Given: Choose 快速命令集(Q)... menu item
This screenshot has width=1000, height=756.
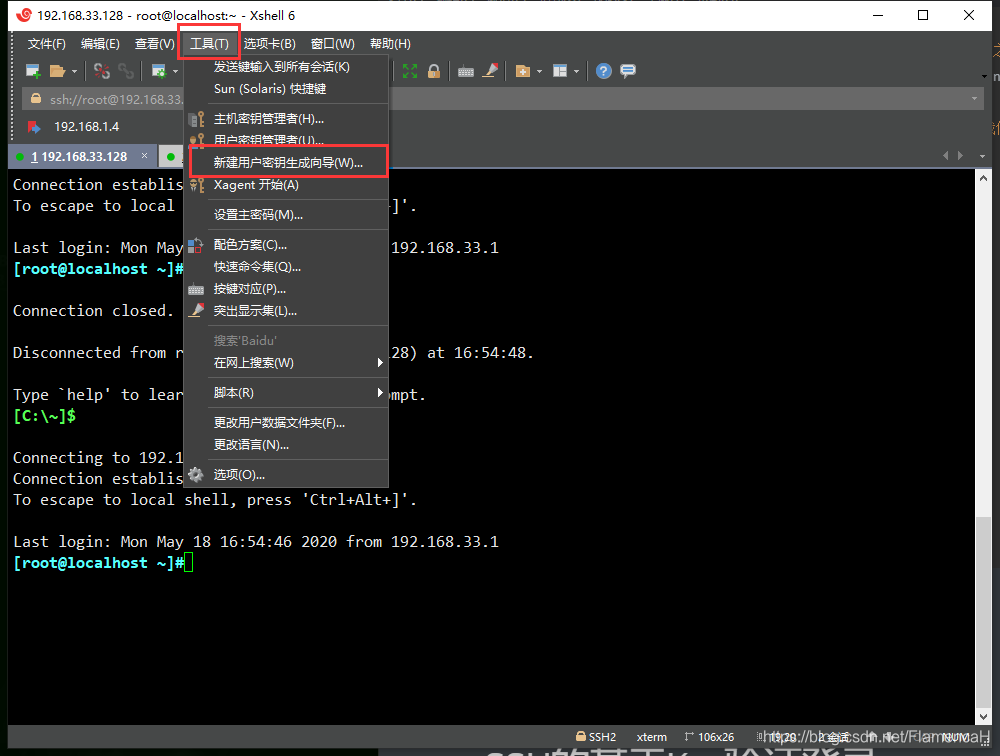Looking at the screenshot, I should 286,267.
